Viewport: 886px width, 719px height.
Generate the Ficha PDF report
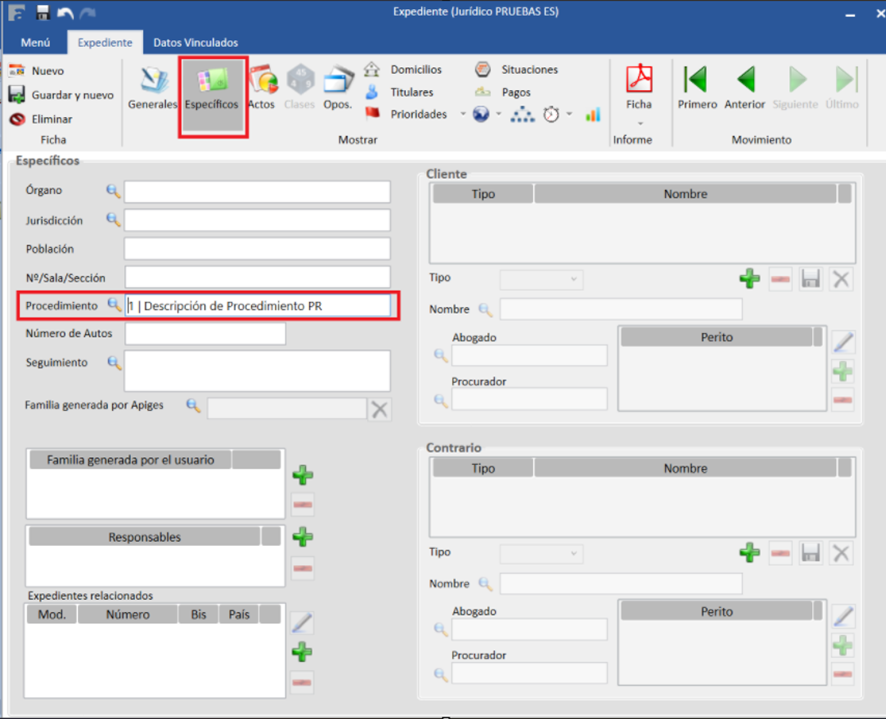(638, 87)
